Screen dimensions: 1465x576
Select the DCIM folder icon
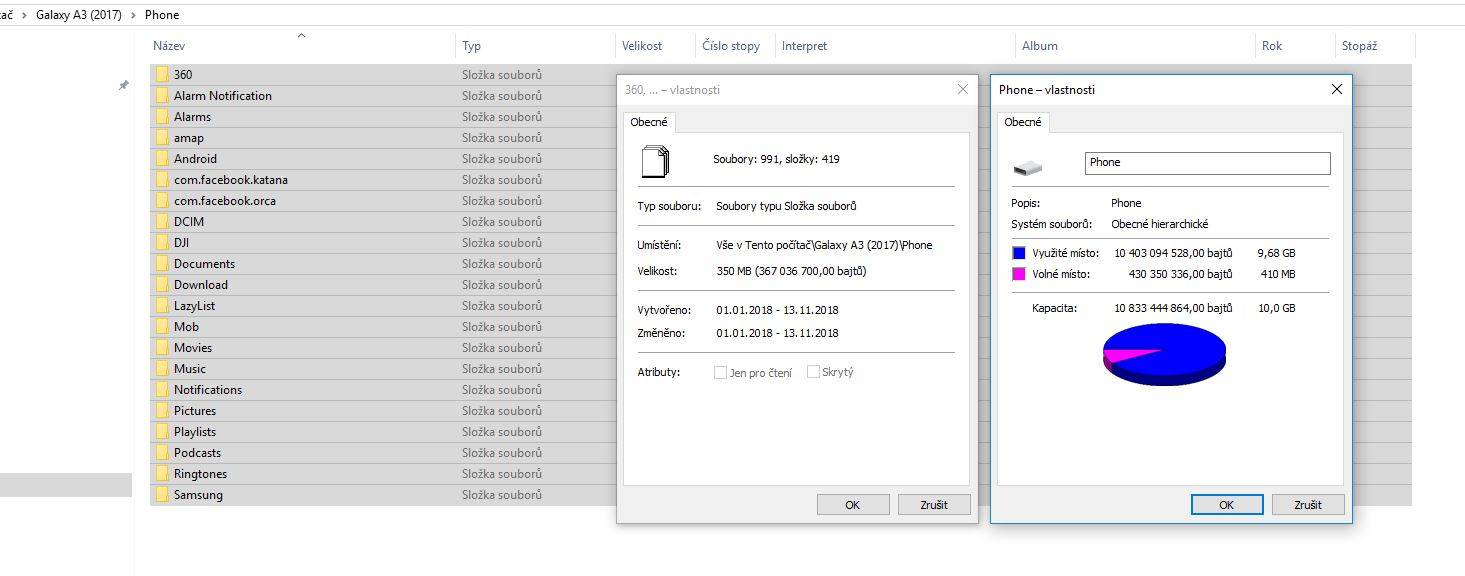(x=161, y=222)
